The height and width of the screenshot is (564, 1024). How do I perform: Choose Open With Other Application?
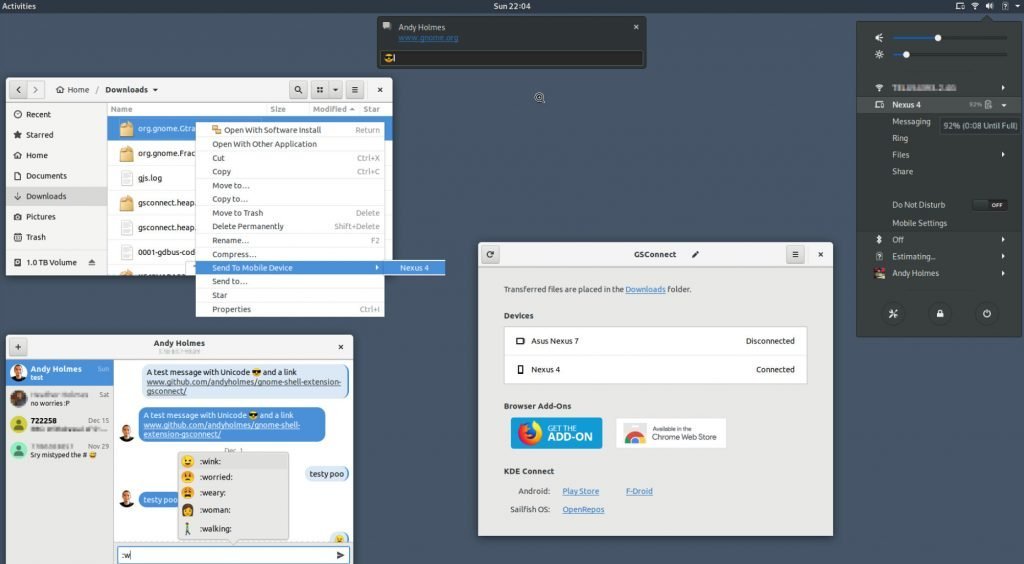(290, 144)
